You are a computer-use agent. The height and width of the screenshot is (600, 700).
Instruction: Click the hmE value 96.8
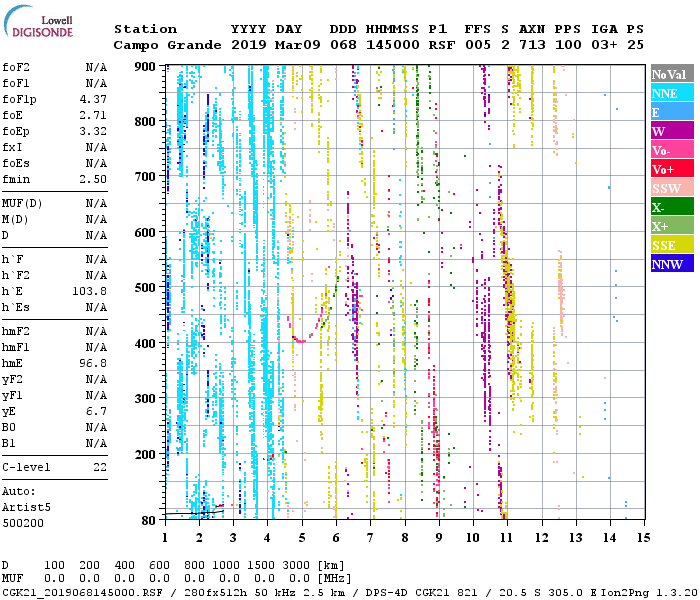click(93, 363)
